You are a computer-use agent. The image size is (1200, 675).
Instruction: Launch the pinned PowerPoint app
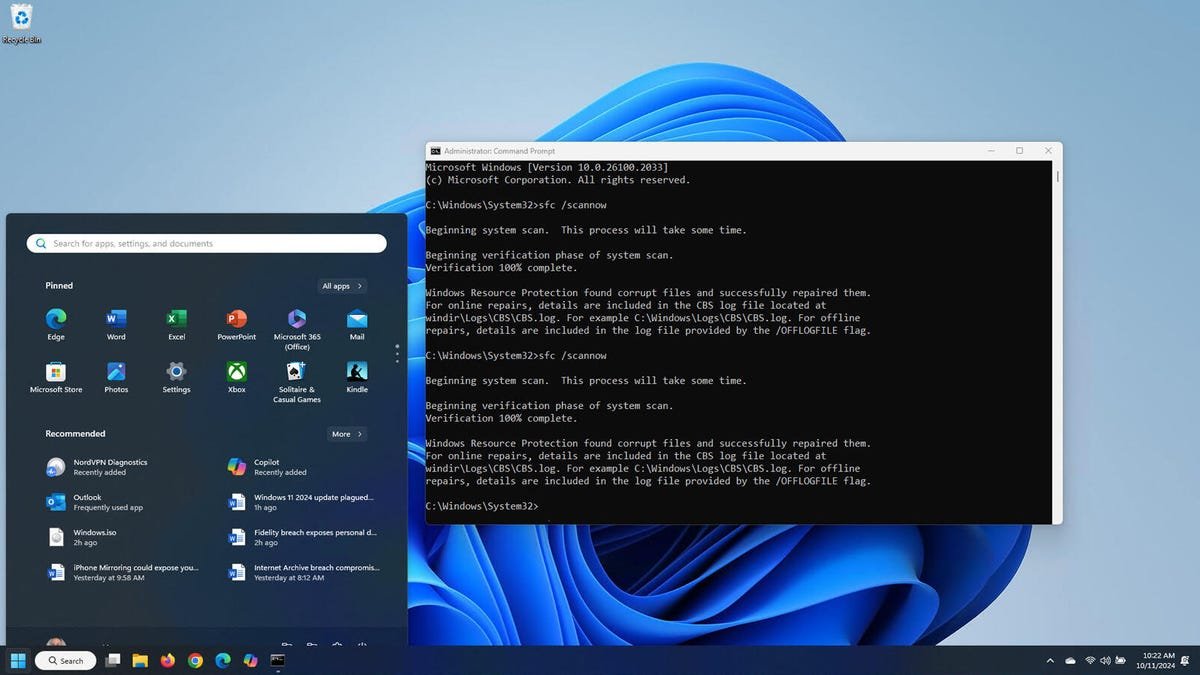237,324
